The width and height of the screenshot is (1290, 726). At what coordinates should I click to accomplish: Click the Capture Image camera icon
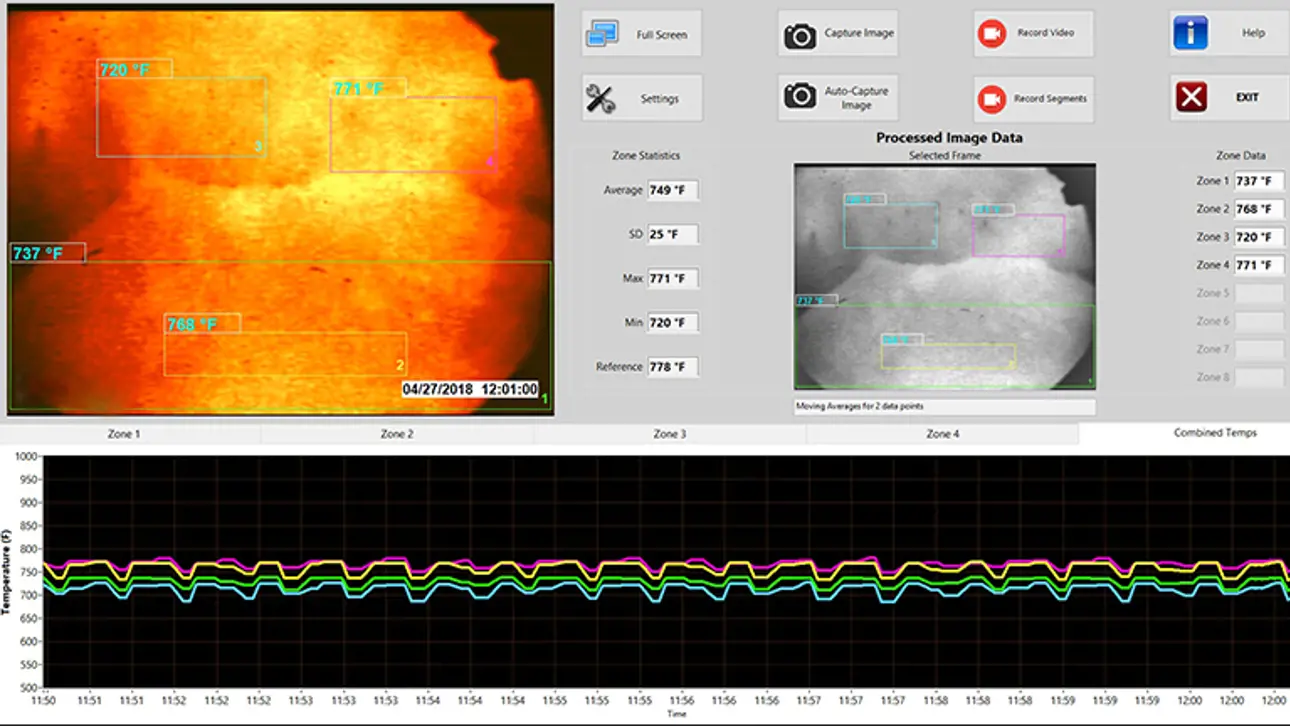[x=800, y=36]
